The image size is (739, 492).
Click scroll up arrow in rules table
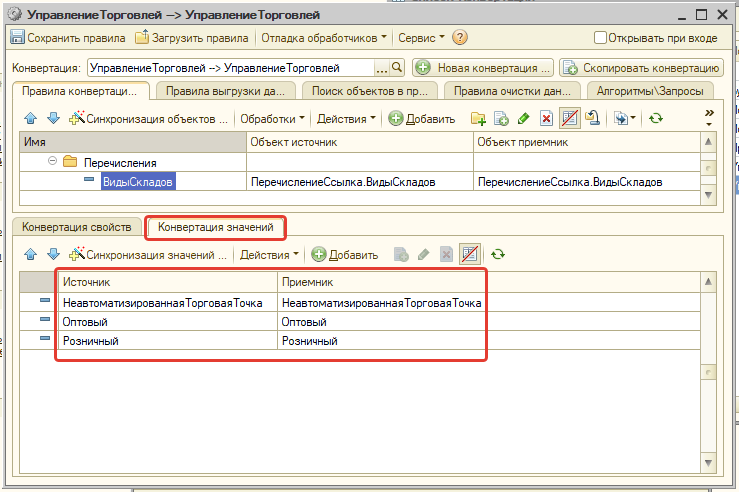pos(708,142)
